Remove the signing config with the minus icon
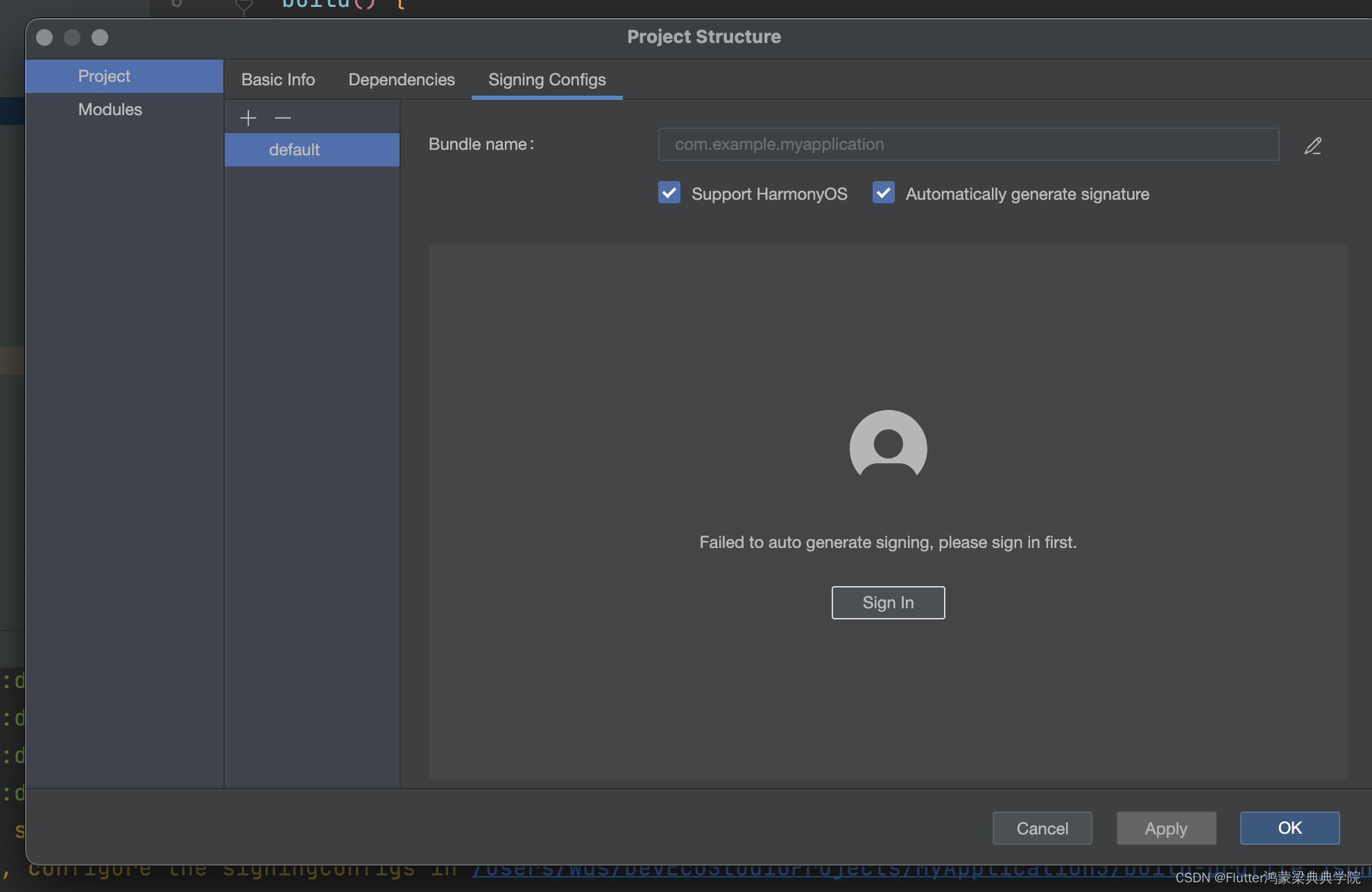The height and width of the screenshot is (892, 1372). pyautogui.click(x=283, y=118)
